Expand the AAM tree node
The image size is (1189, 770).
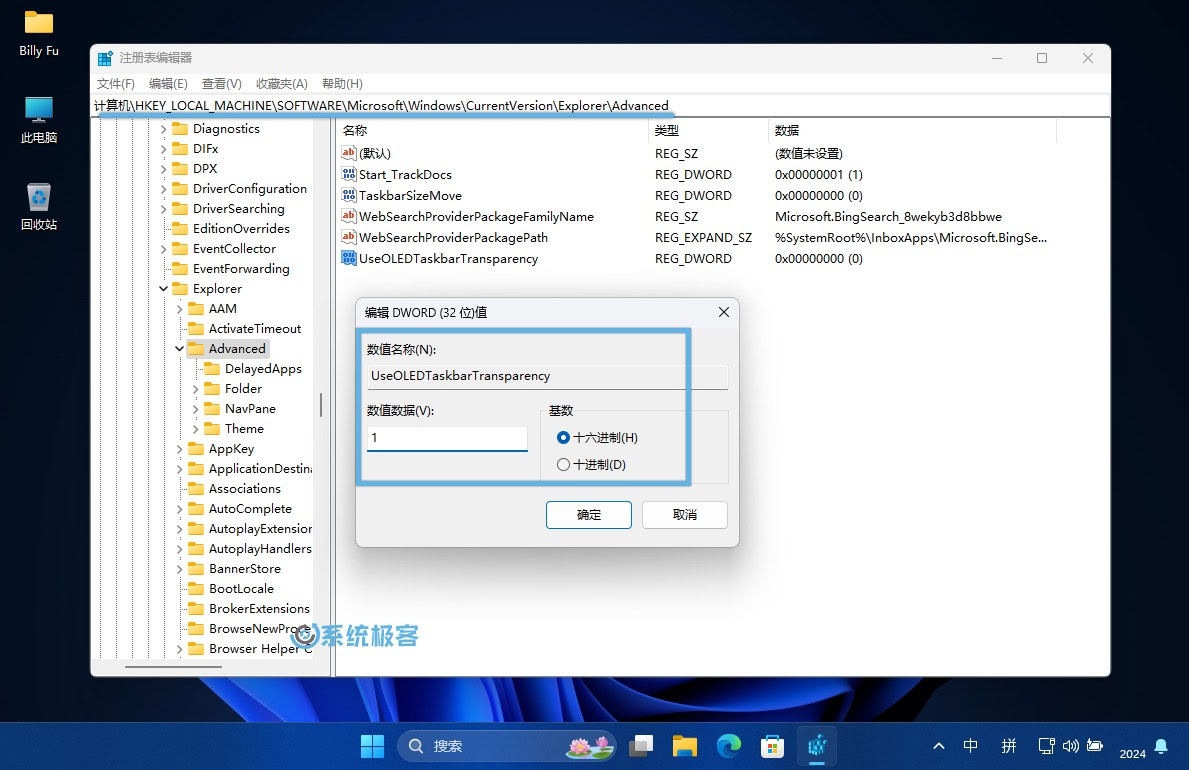pyautogui.click(x=180, y=309)
